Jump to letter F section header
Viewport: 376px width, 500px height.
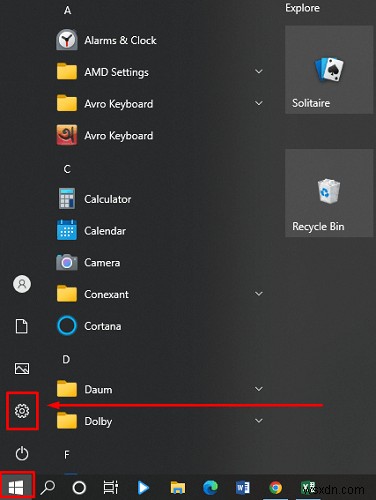(67, 454)
